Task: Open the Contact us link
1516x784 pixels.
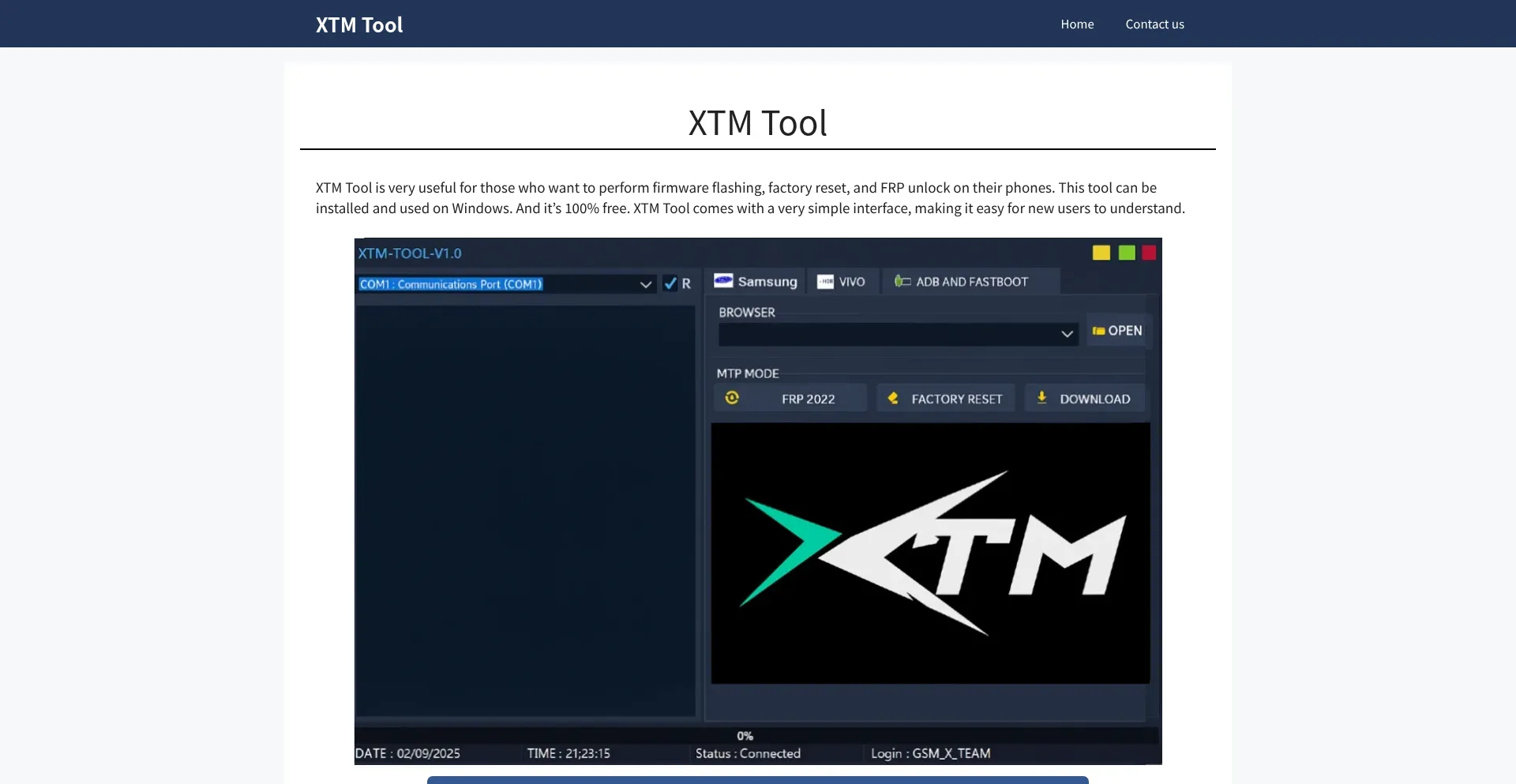Action: coord(1154,24)
